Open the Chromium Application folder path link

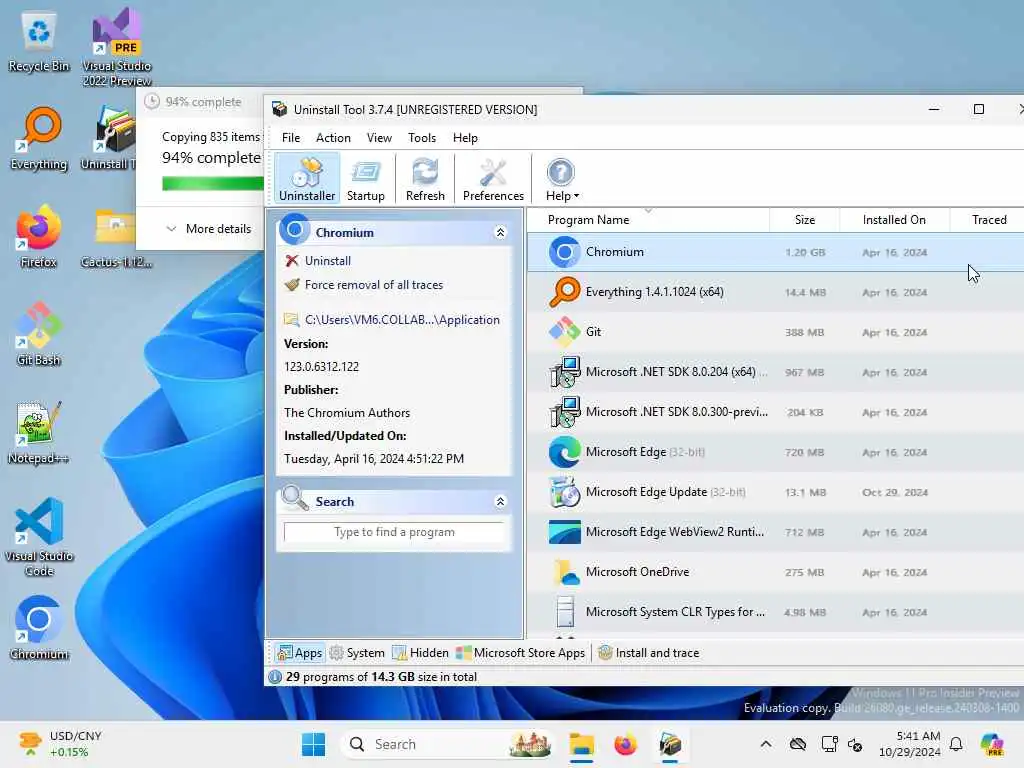tap(402, 319)
